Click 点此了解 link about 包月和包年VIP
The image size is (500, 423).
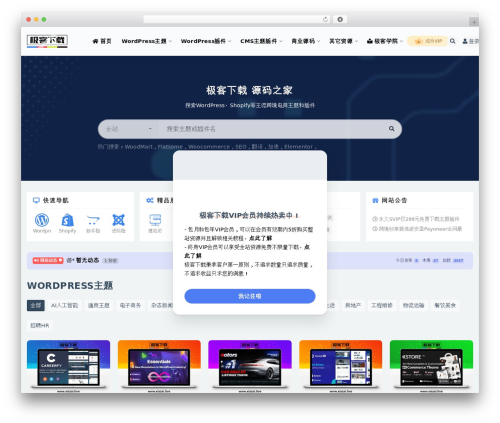pyautogui.click(x=261, y=238)
